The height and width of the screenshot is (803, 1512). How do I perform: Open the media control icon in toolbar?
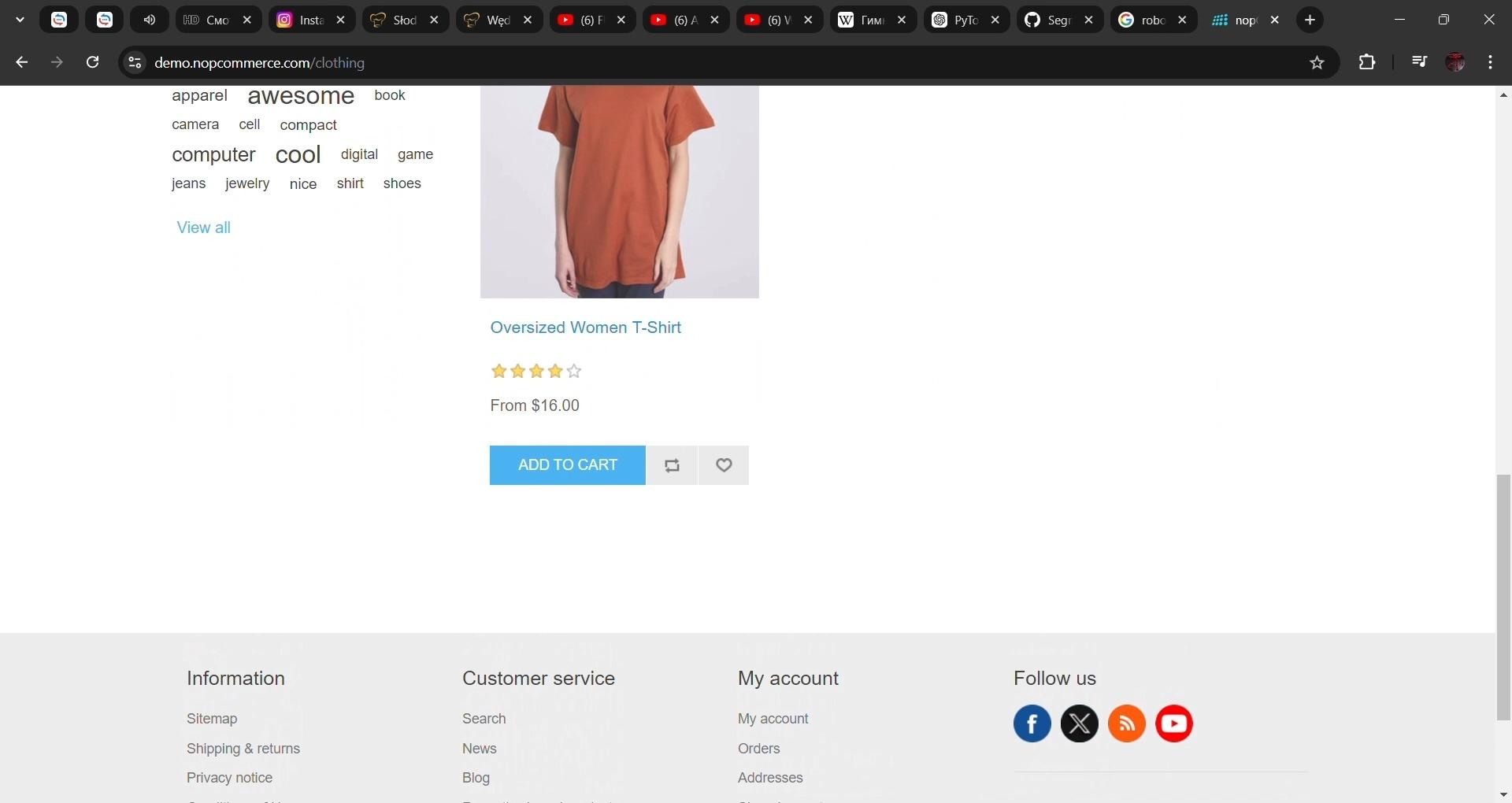[1419, 62]
